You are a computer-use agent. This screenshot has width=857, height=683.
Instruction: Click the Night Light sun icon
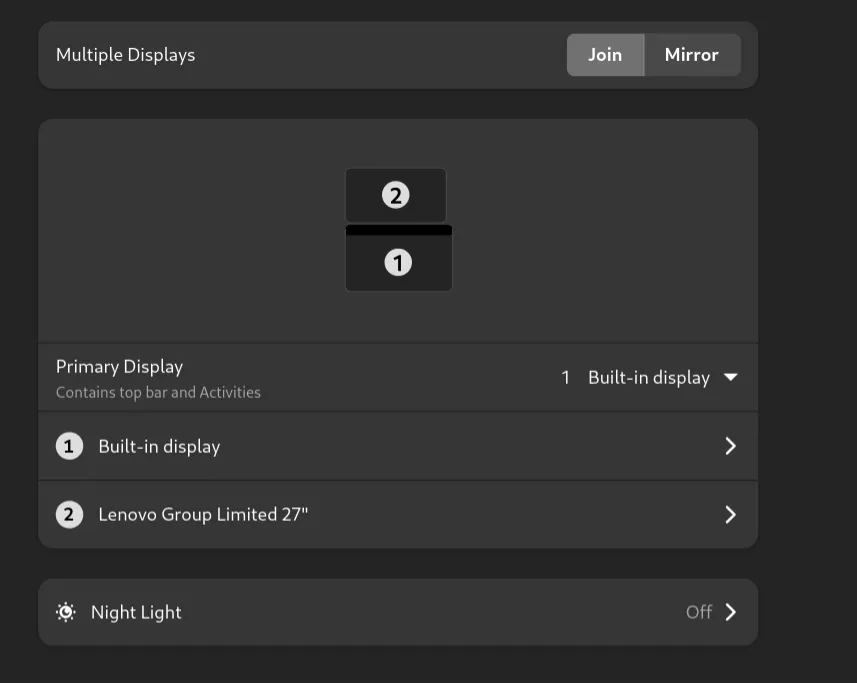[x=66, y=612]
